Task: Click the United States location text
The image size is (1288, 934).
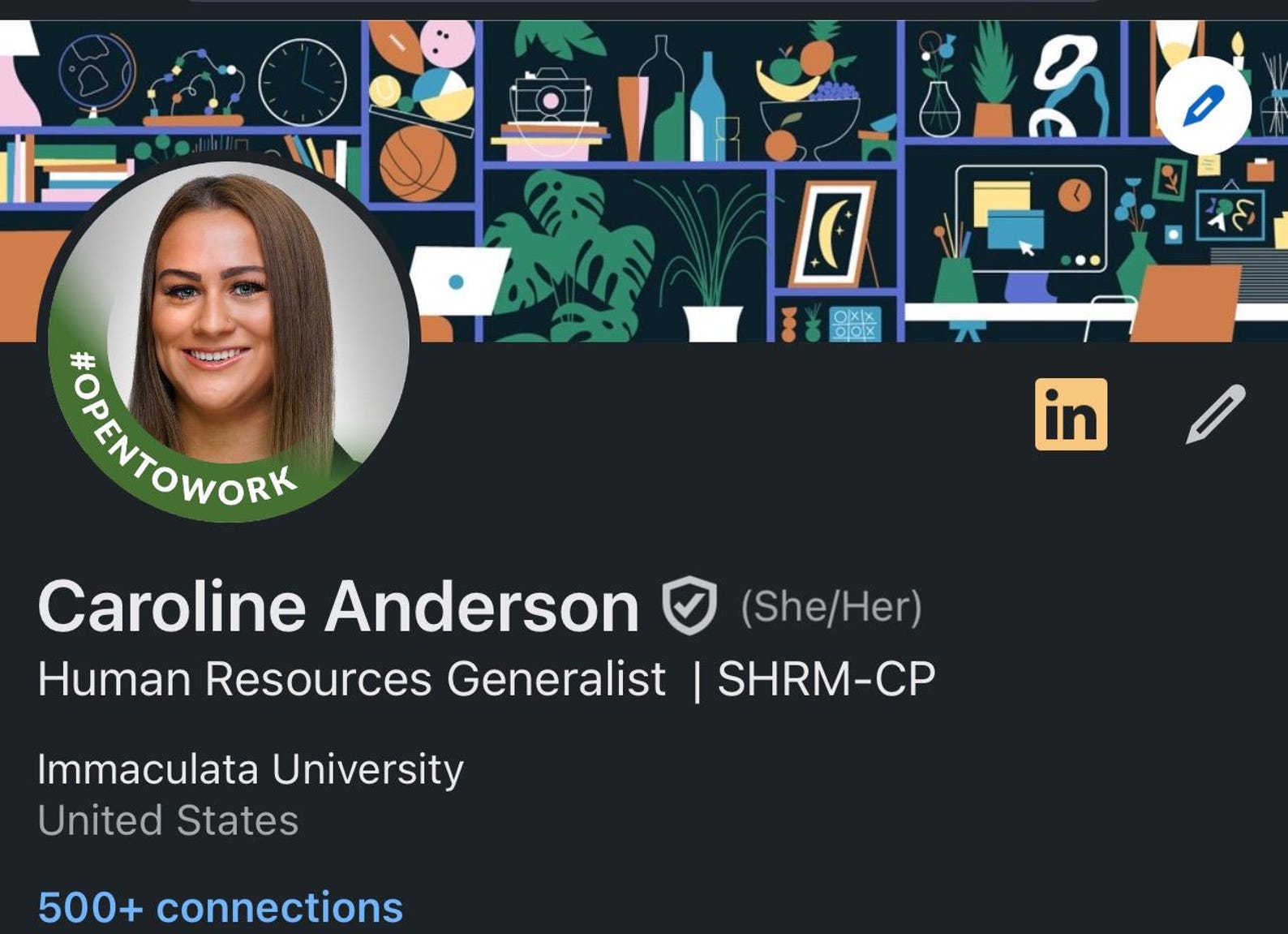Action: tap(168, 820)
